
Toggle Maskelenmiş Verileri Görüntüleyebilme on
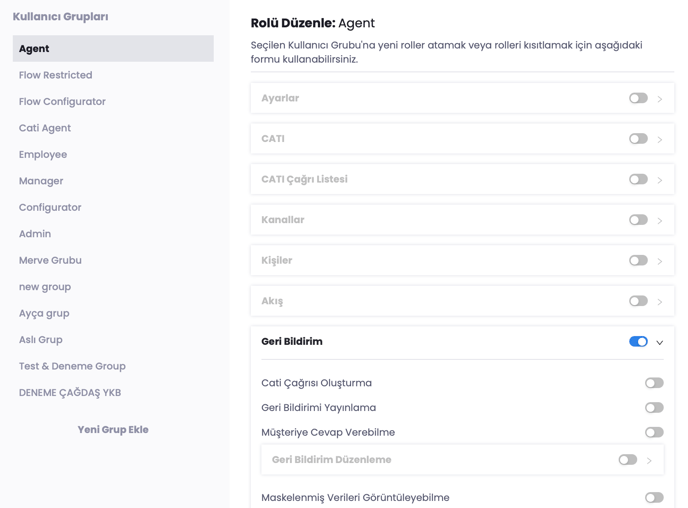coord(654,498)
